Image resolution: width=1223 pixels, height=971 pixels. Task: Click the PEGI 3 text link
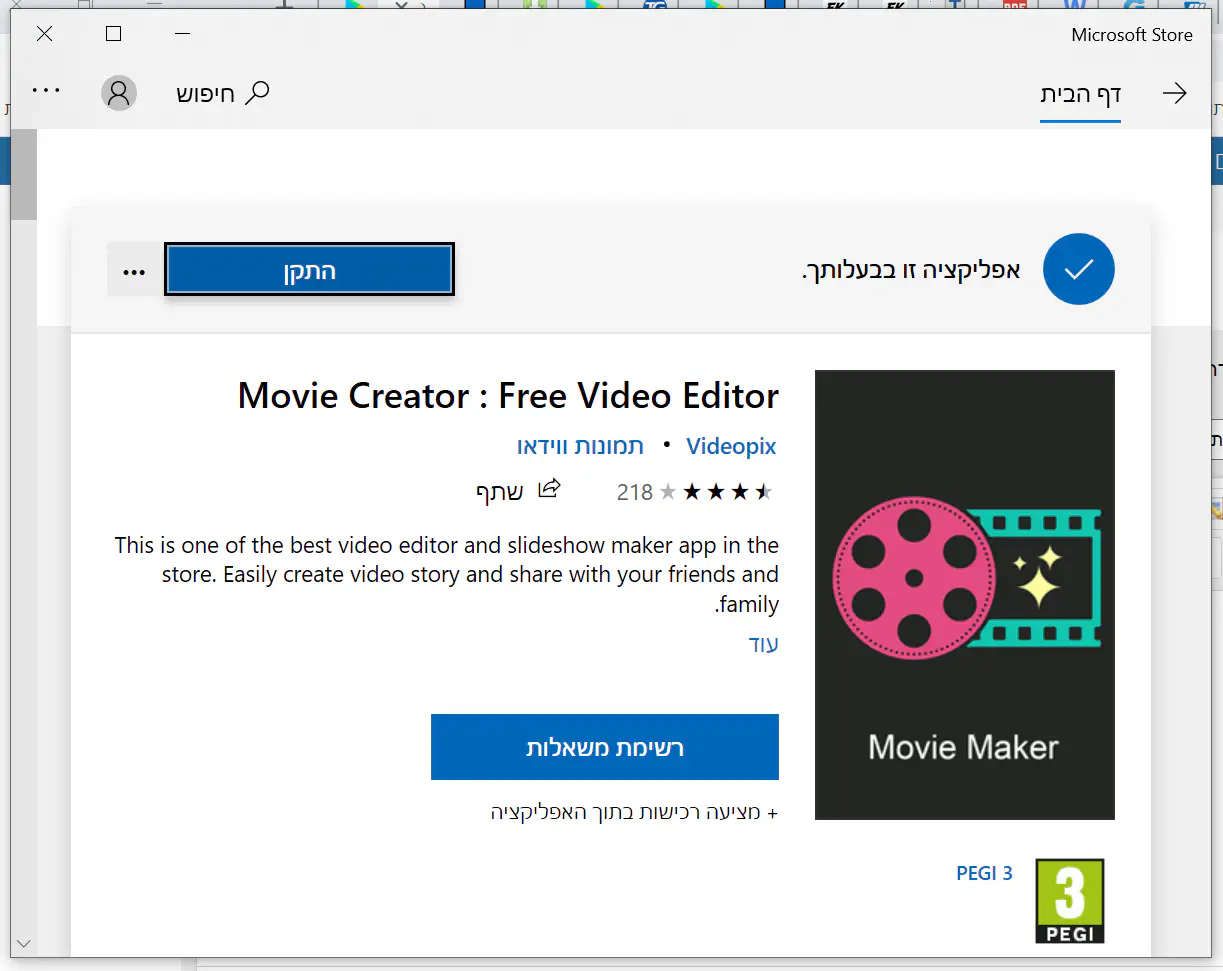pyautogui.click(x=984, y=873)
